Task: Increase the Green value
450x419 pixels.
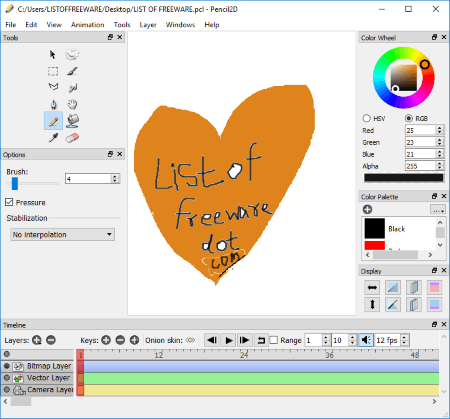Action: pos(440,140)
